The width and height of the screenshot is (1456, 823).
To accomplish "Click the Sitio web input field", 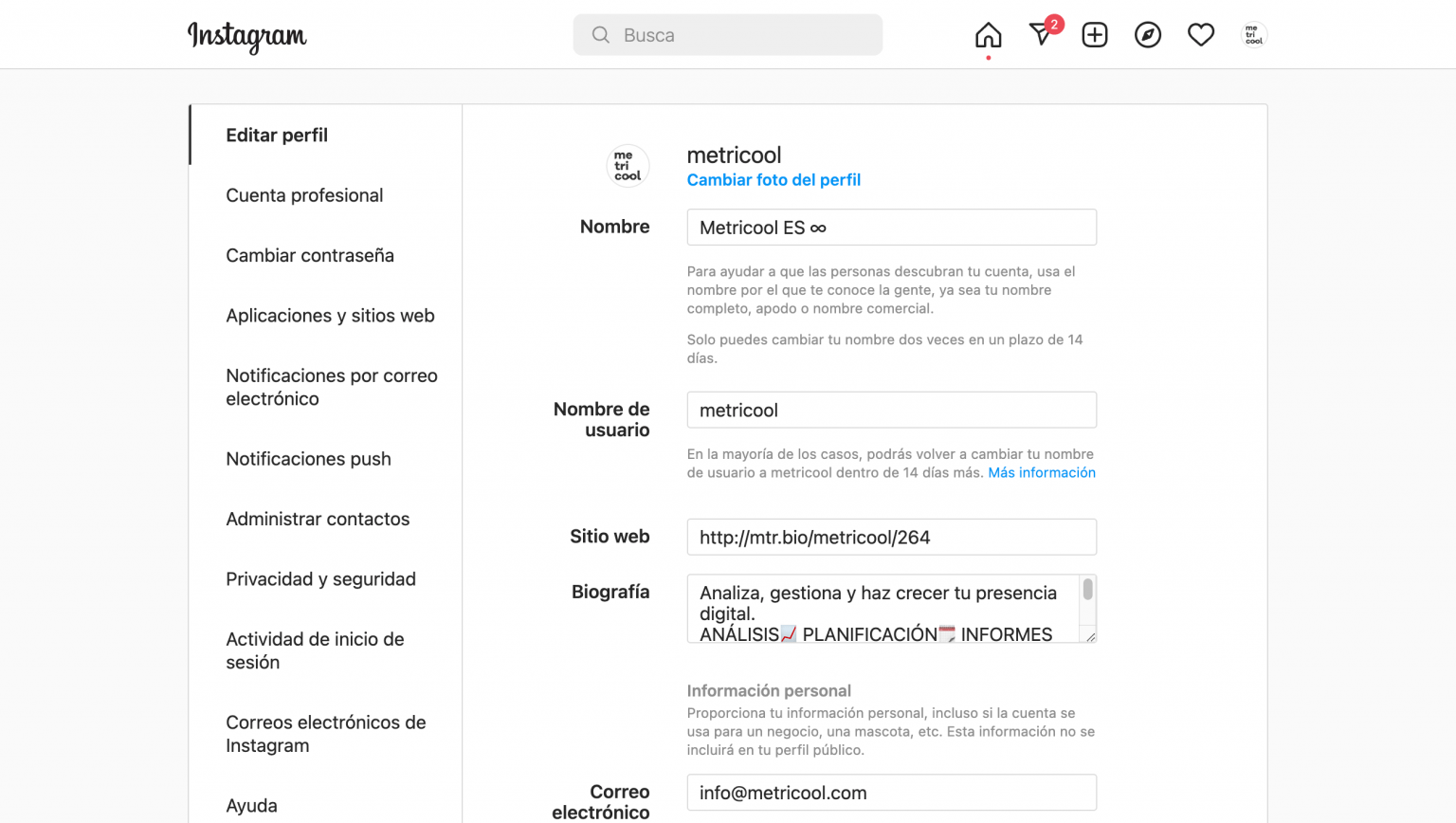I will tap(891, 537).
